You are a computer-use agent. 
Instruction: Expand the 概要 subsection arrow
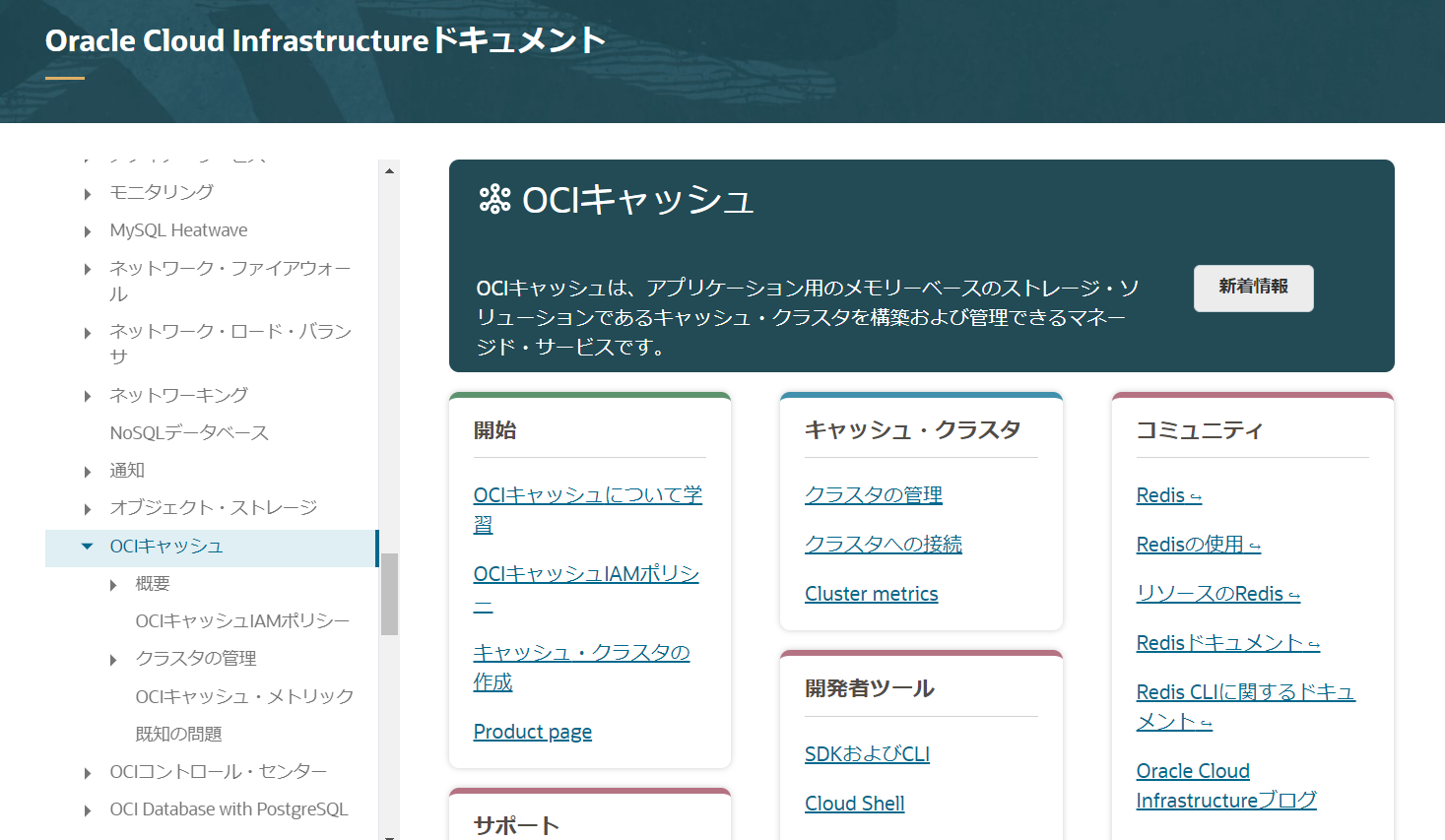(113, 585)
